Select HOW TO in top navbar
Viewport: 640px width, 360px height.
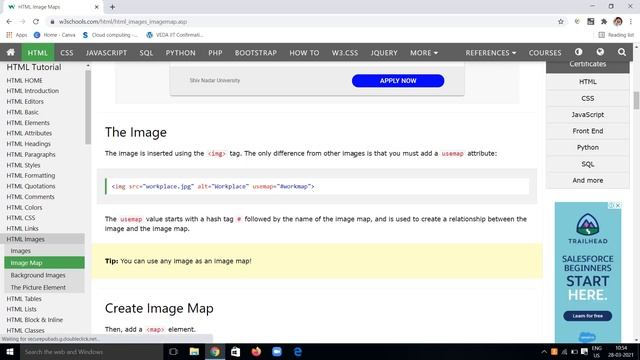click(x=304, y=53)
